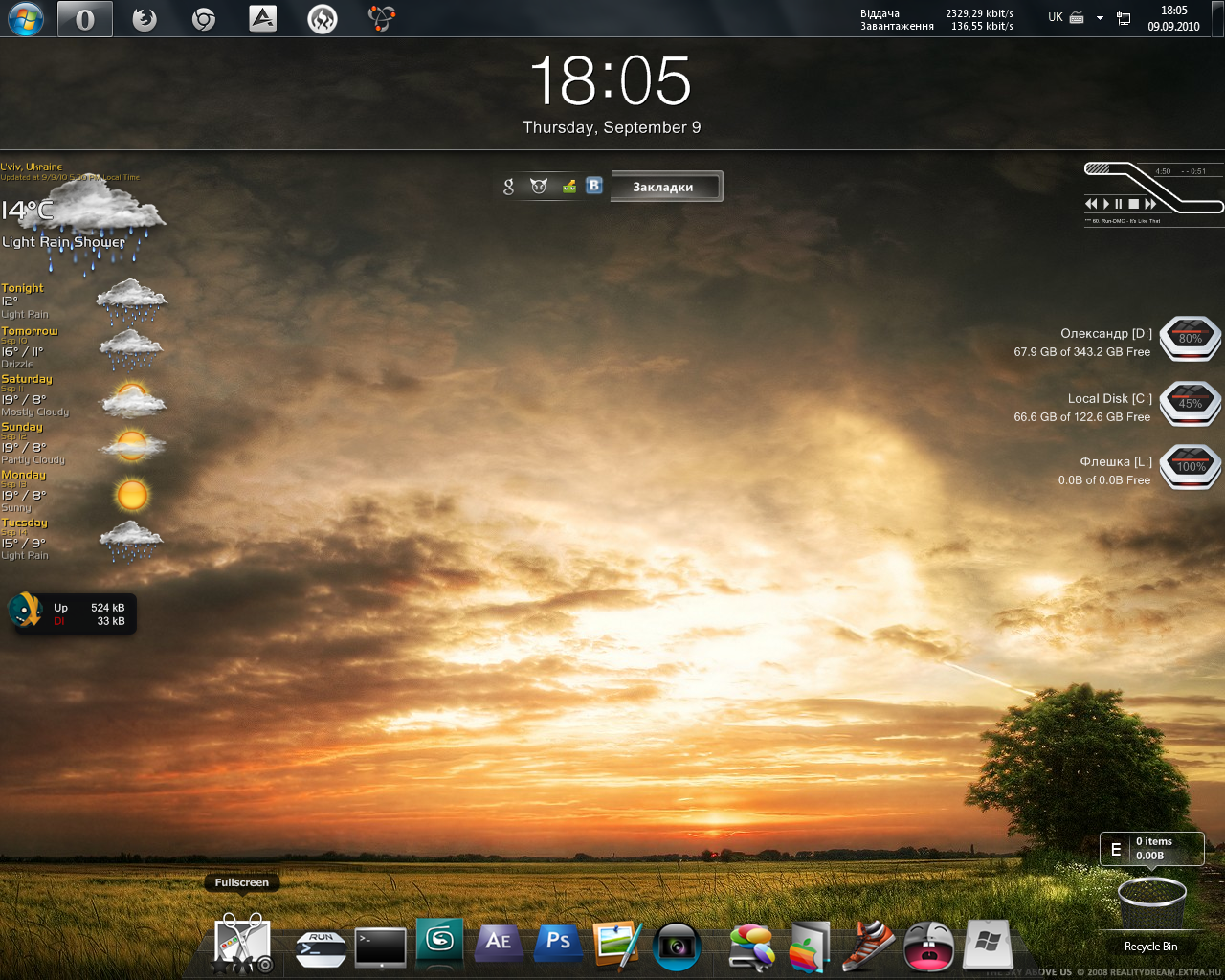This screenshot has width=1225, height=980.
Task: Switch the UK keyboard language indicator
Action: [x=1056, y=17]
